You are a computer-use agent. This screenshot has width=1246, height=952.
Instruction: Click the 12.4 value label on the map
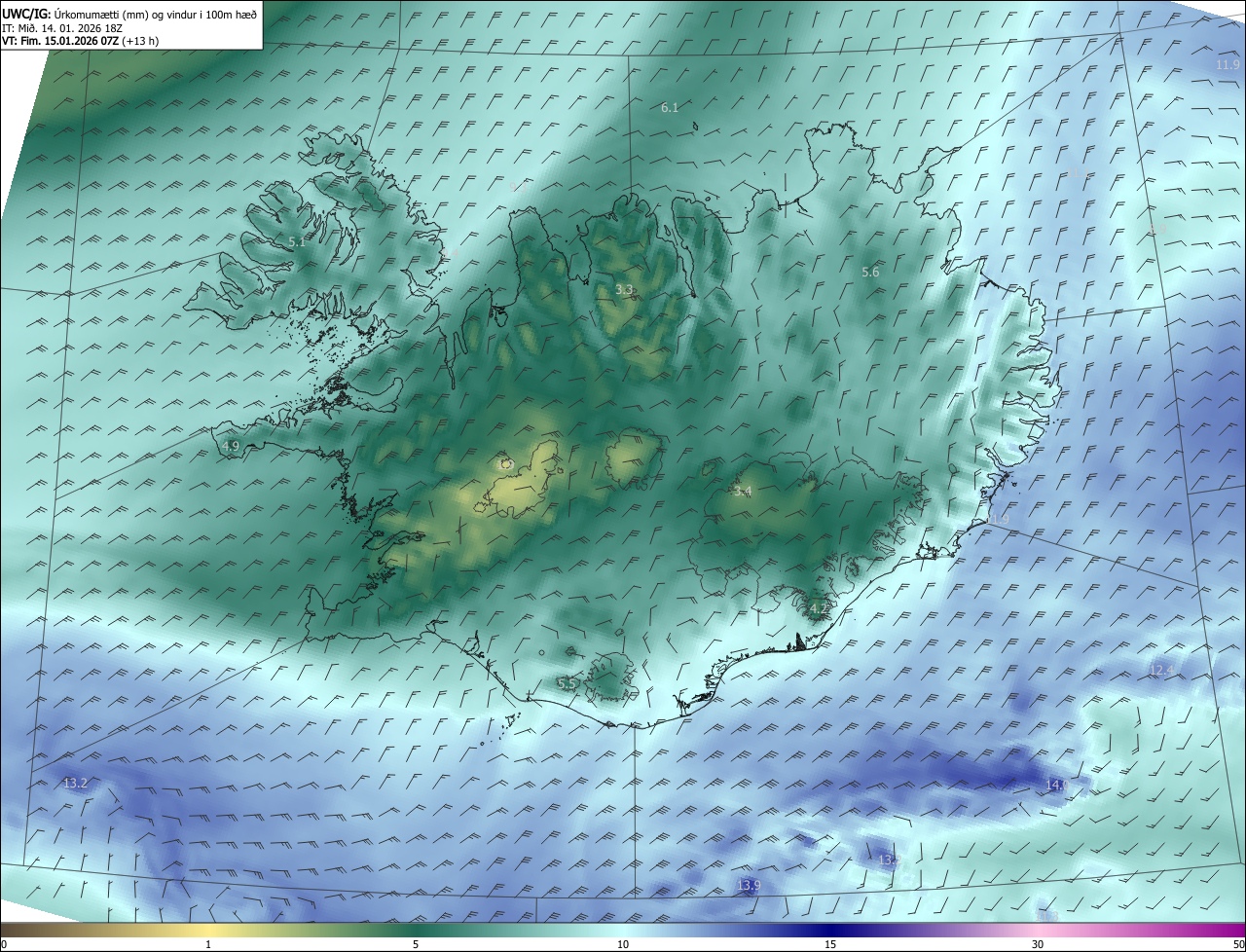[1161, 671]
